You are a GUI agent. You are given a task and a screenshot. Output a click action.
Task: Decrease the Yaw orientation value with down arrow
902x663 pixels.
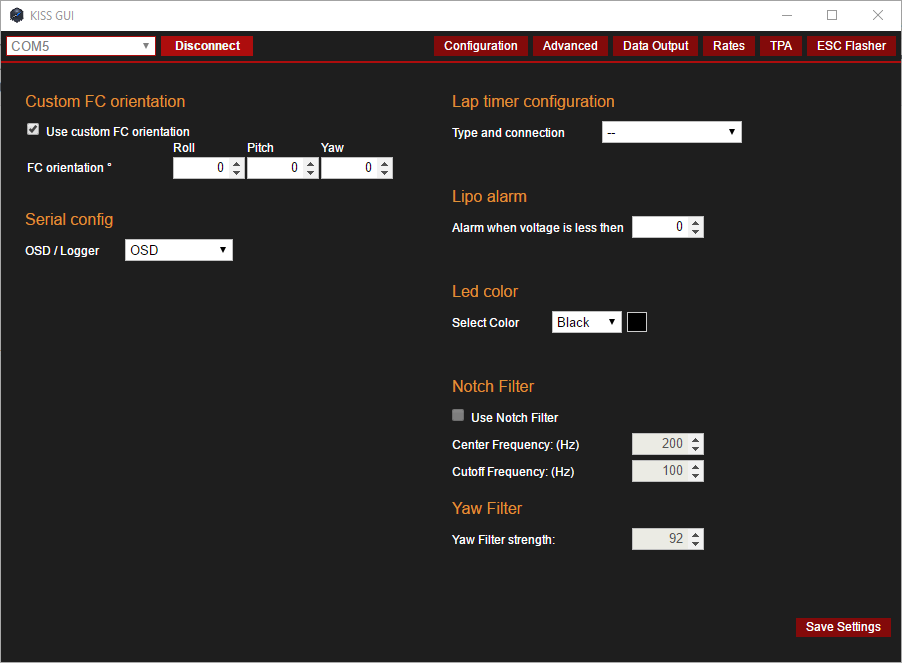384,173
